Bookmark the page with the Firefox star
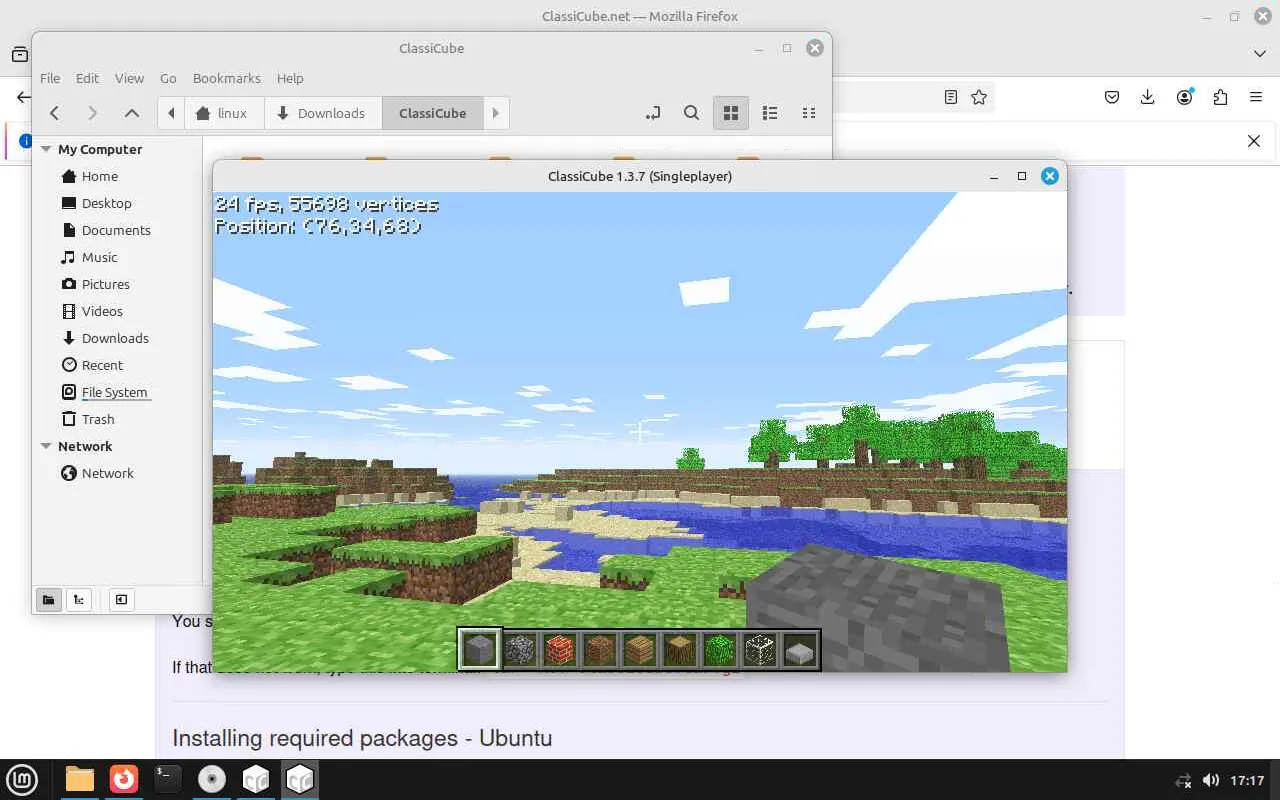Viewport: 1280px width, 800px height. [x=979, y=97]
